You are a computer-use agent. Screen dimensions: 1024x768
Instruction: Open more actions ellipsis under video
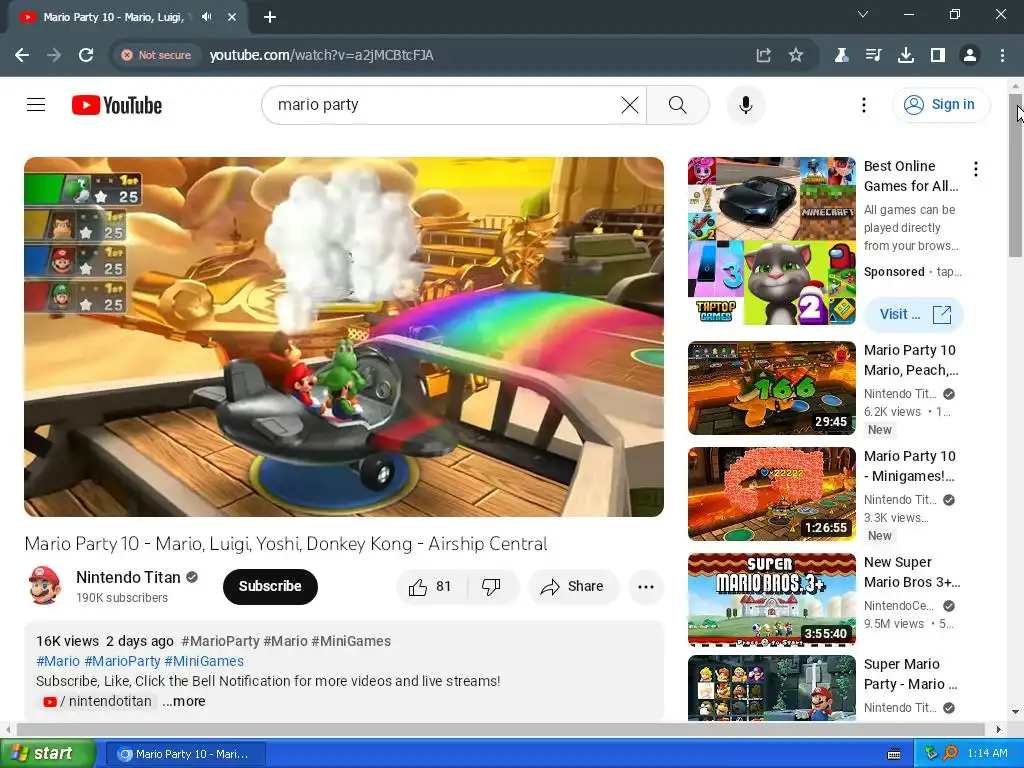coord(646,586)
